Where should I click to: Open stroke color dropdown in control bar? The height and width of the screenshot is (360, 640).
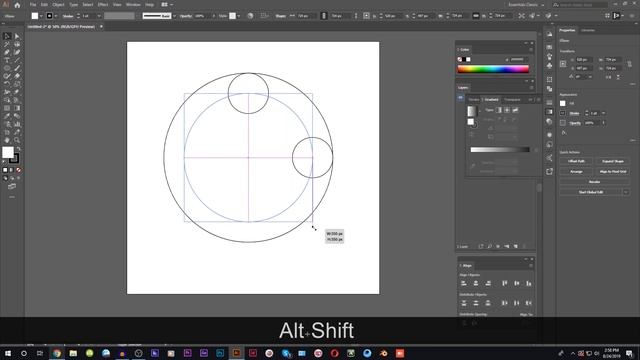pyautogui.click(x=56, y=16)
